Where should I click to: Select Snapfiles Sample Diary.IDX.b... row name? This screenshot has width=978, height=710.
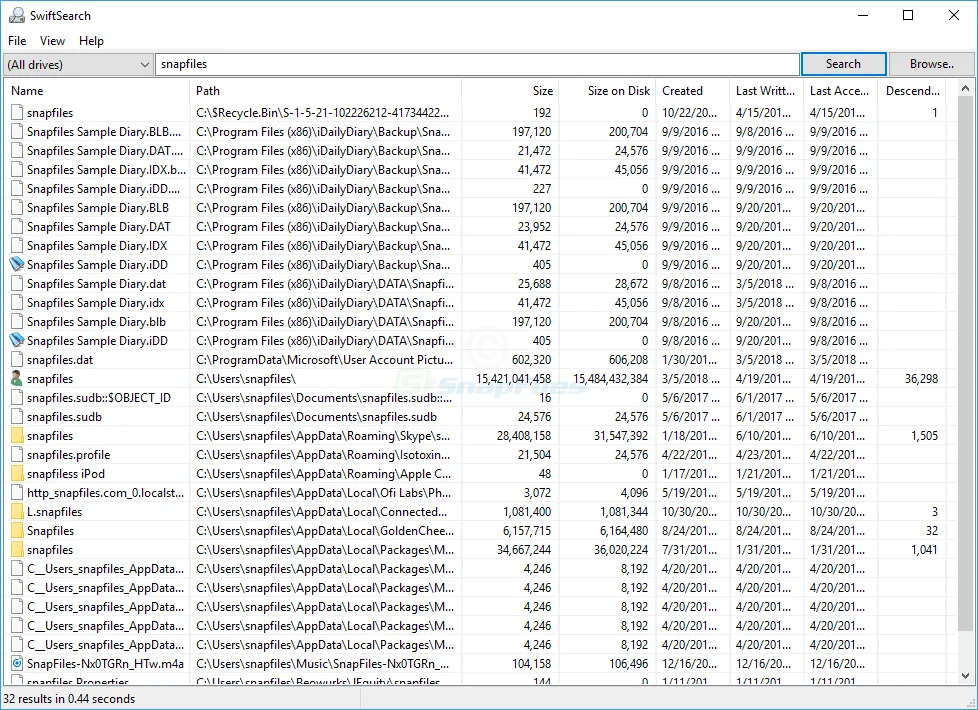(x=106, y=170)
